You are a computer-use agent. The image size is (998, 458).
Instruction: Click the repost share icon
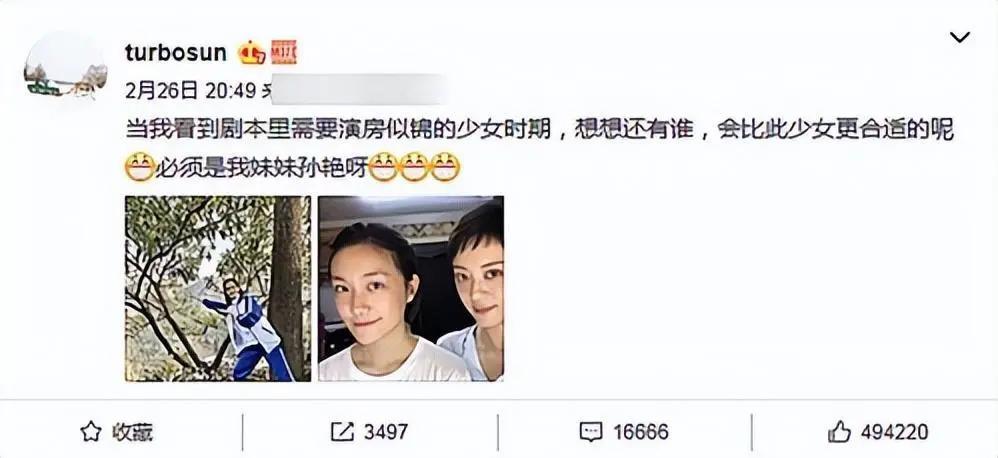(x=342, y=432)
